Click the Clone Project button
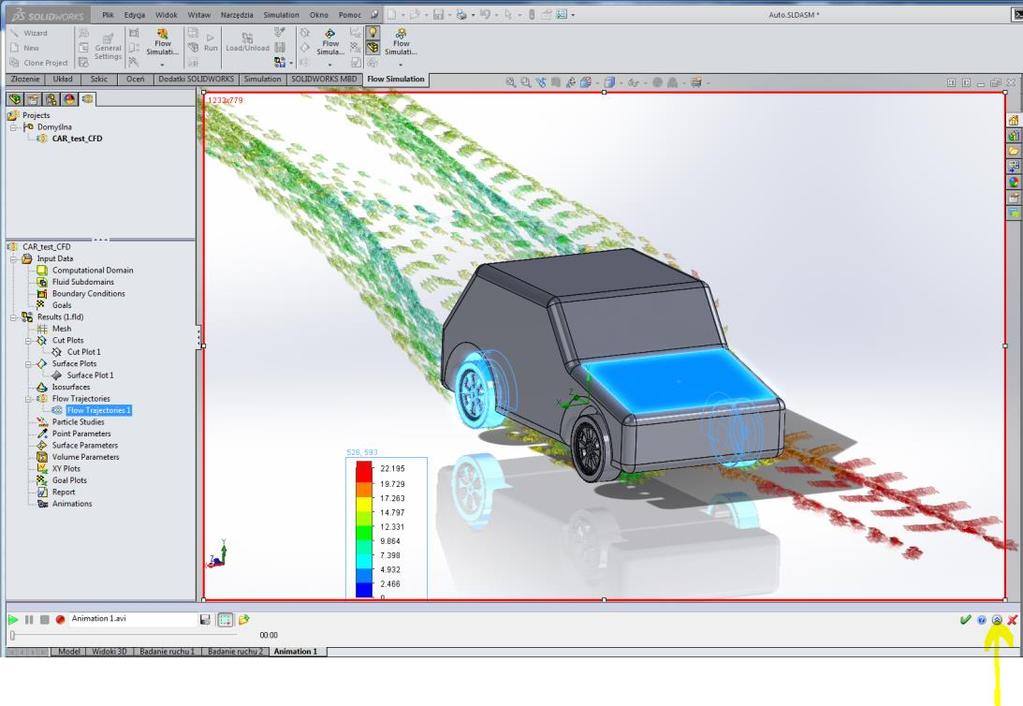The image size is (1023, 706). coord(38,63)
